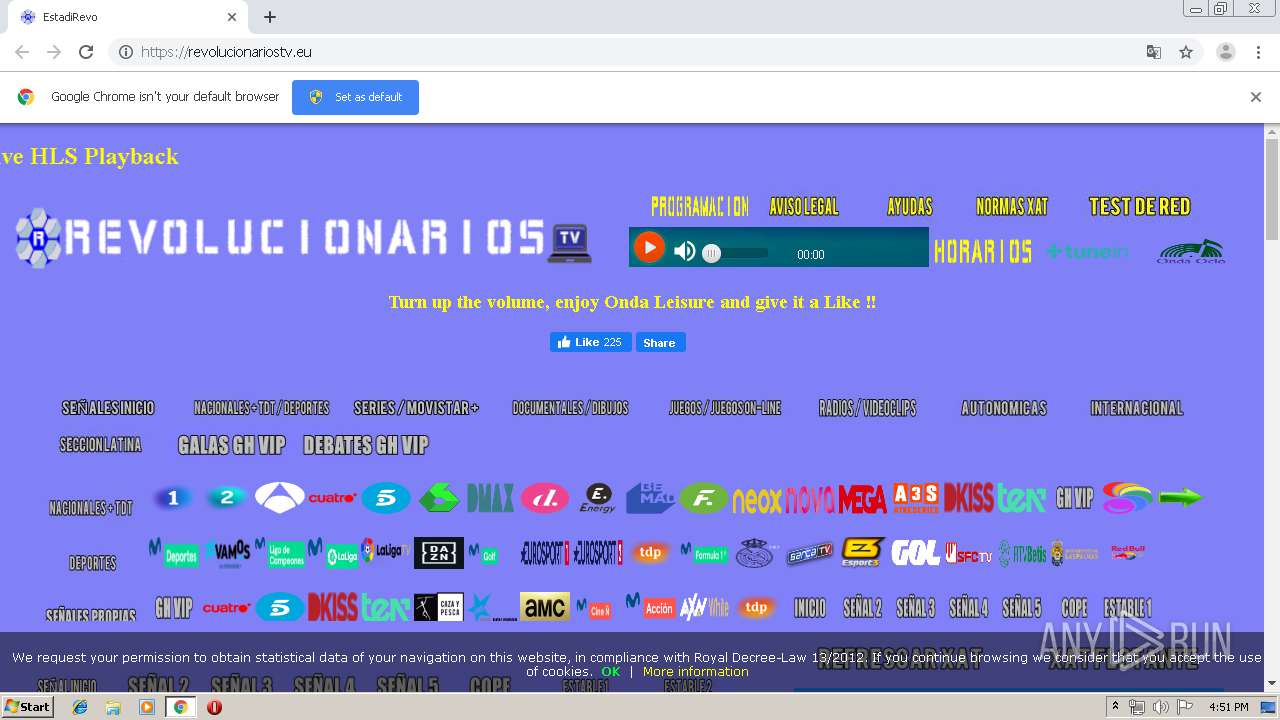Image resolution: width=1280 pixels, height=720 pixels.
Task: Open Internet Explorer from taskbar
Action: pyautogui.click(x=80, y=707)
